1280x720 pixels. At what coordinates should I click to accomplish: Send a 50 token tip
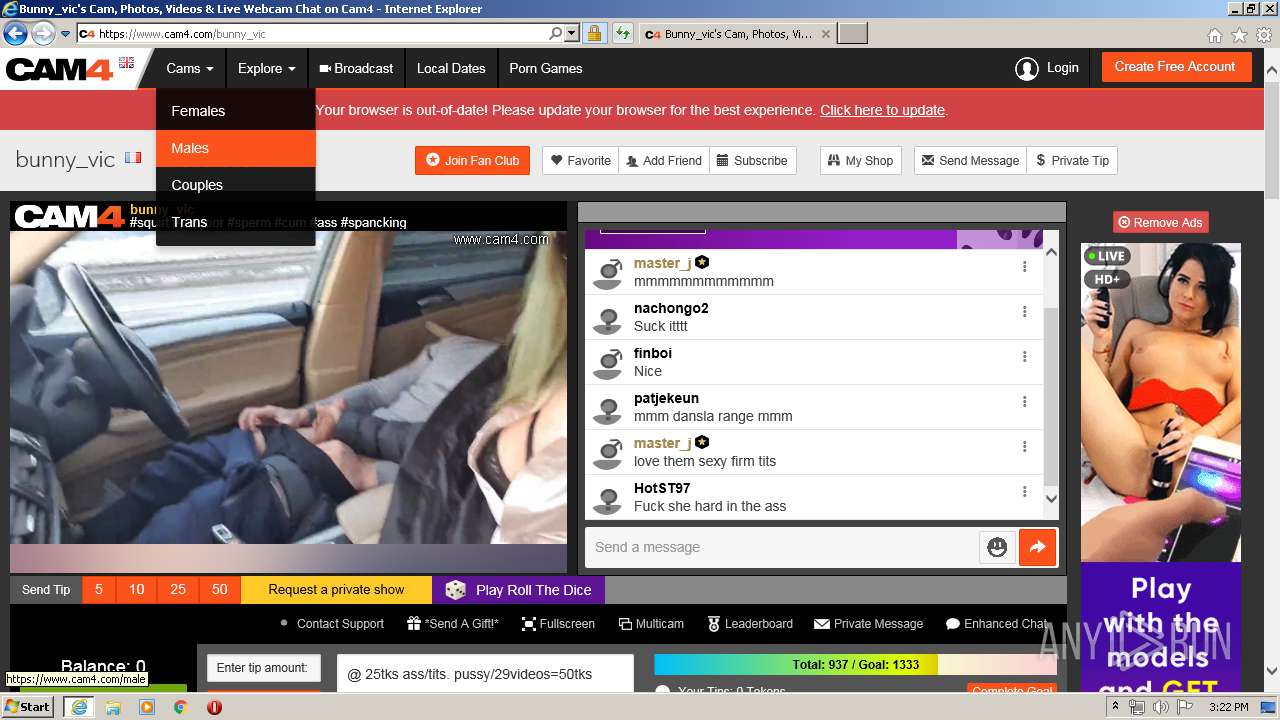(x=220, y=590)
